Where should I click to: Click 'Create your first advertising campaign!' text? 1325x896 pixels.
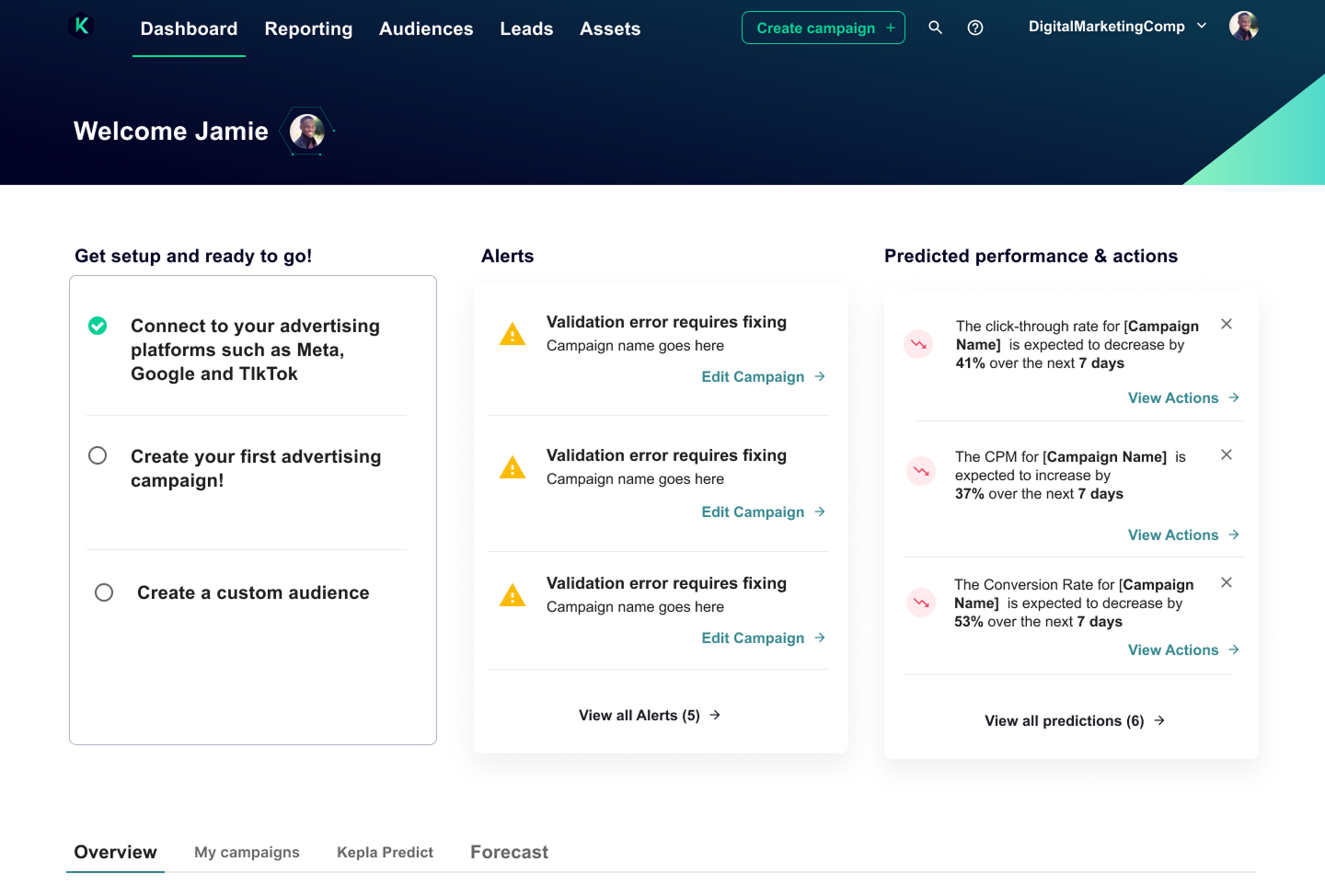pyautogui.click(x=256, y=468)
